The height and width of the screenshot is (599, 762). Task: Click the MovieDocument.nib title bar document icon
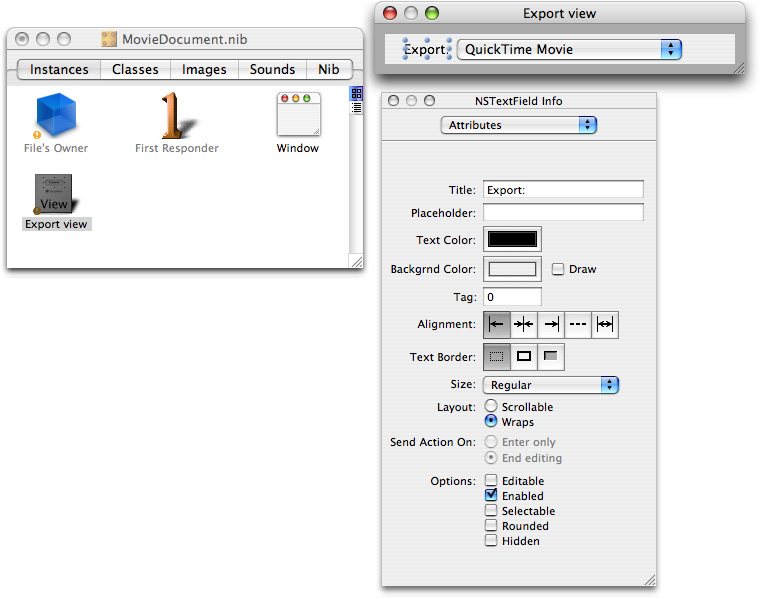coord(109,39)
